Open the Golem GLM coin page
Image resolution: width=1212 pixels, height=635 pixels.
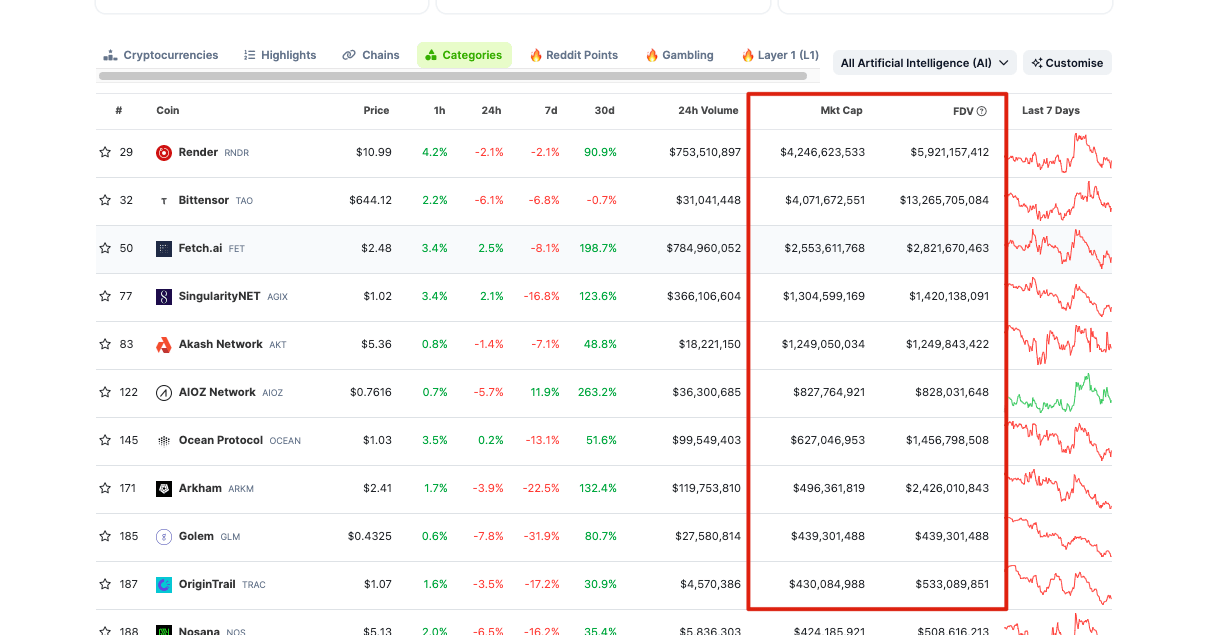tap(210, 537)
